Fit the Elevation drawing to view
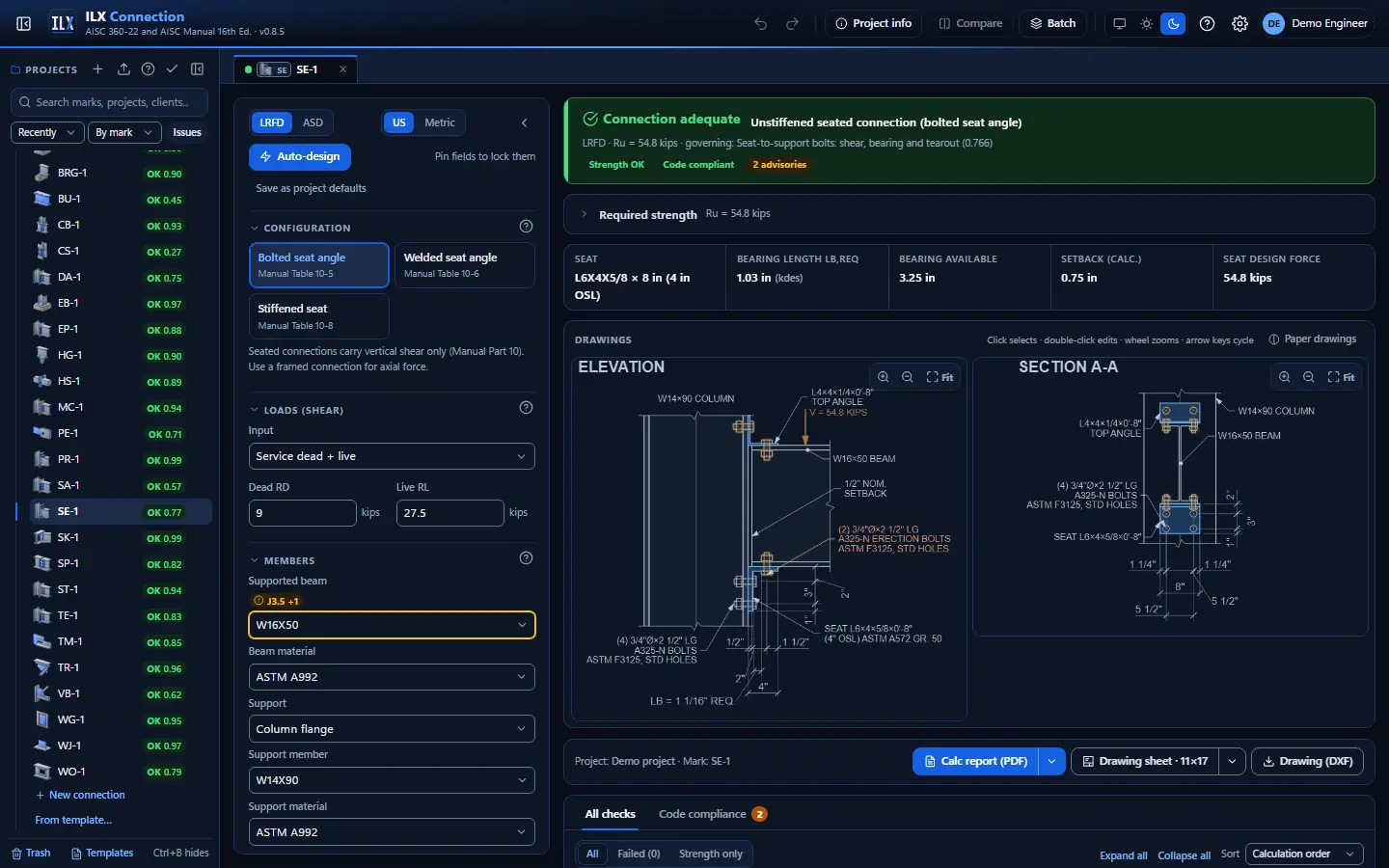The height and width of the screenshot is (868, 1389). click(x=940, y=377)
